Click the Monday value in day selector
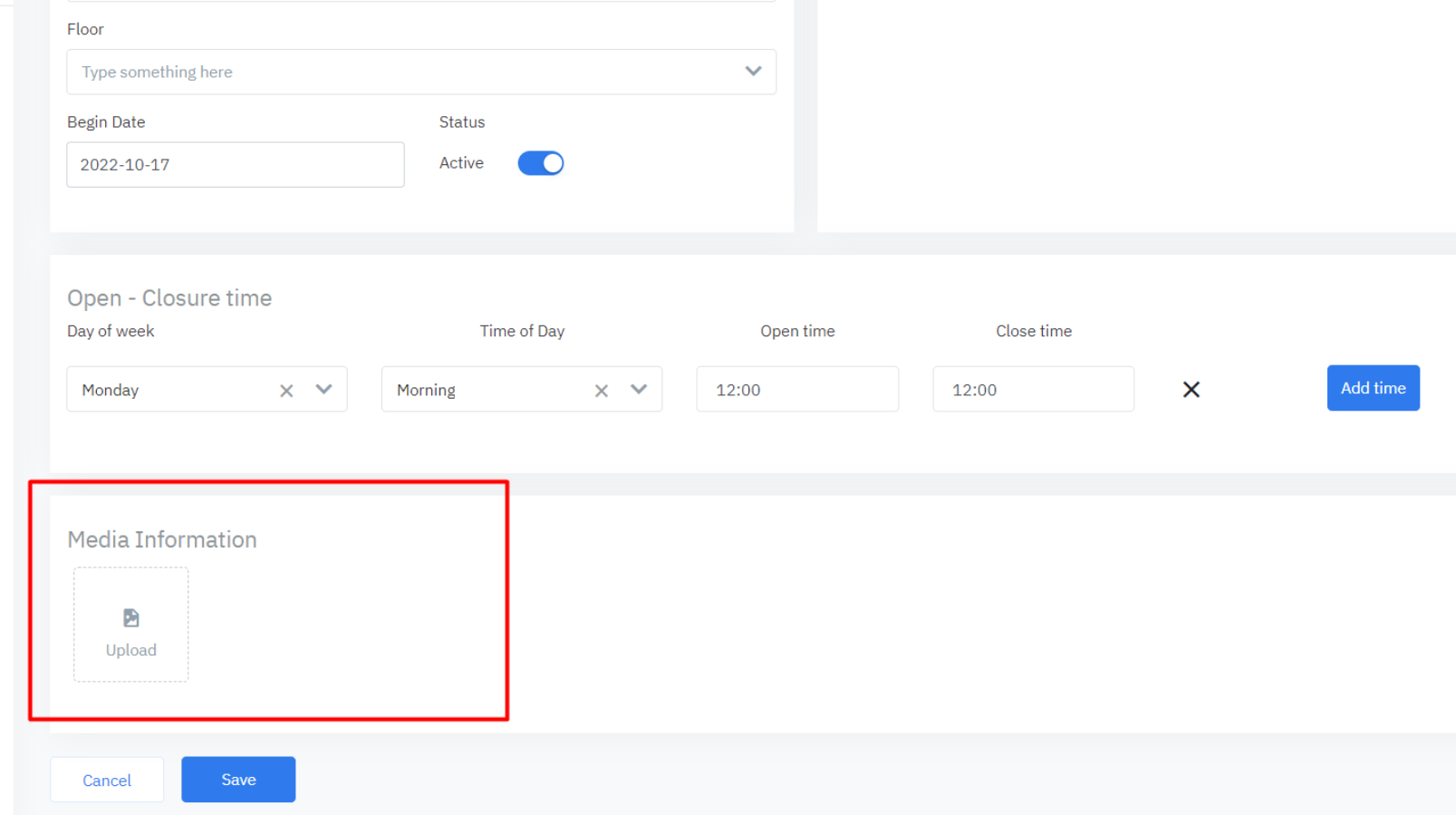Screen dimensions: 1456x815 (111, 391)
